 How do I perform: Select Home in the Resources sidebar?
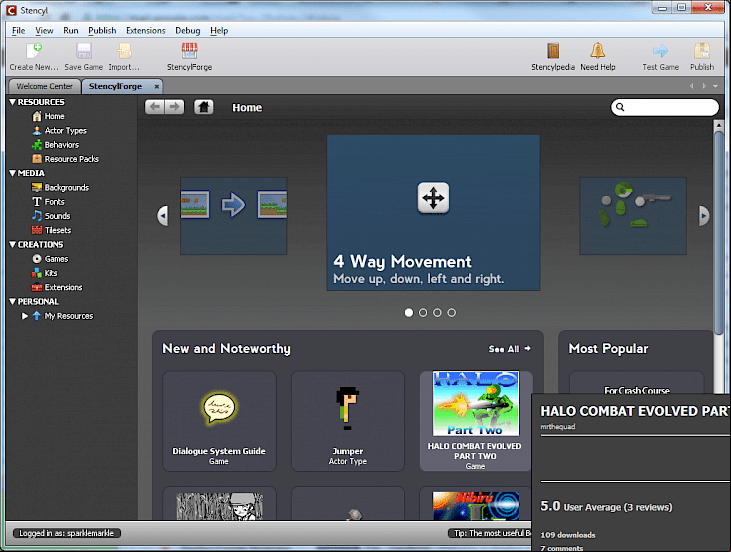pyautogui.click(x=48, y=116)
